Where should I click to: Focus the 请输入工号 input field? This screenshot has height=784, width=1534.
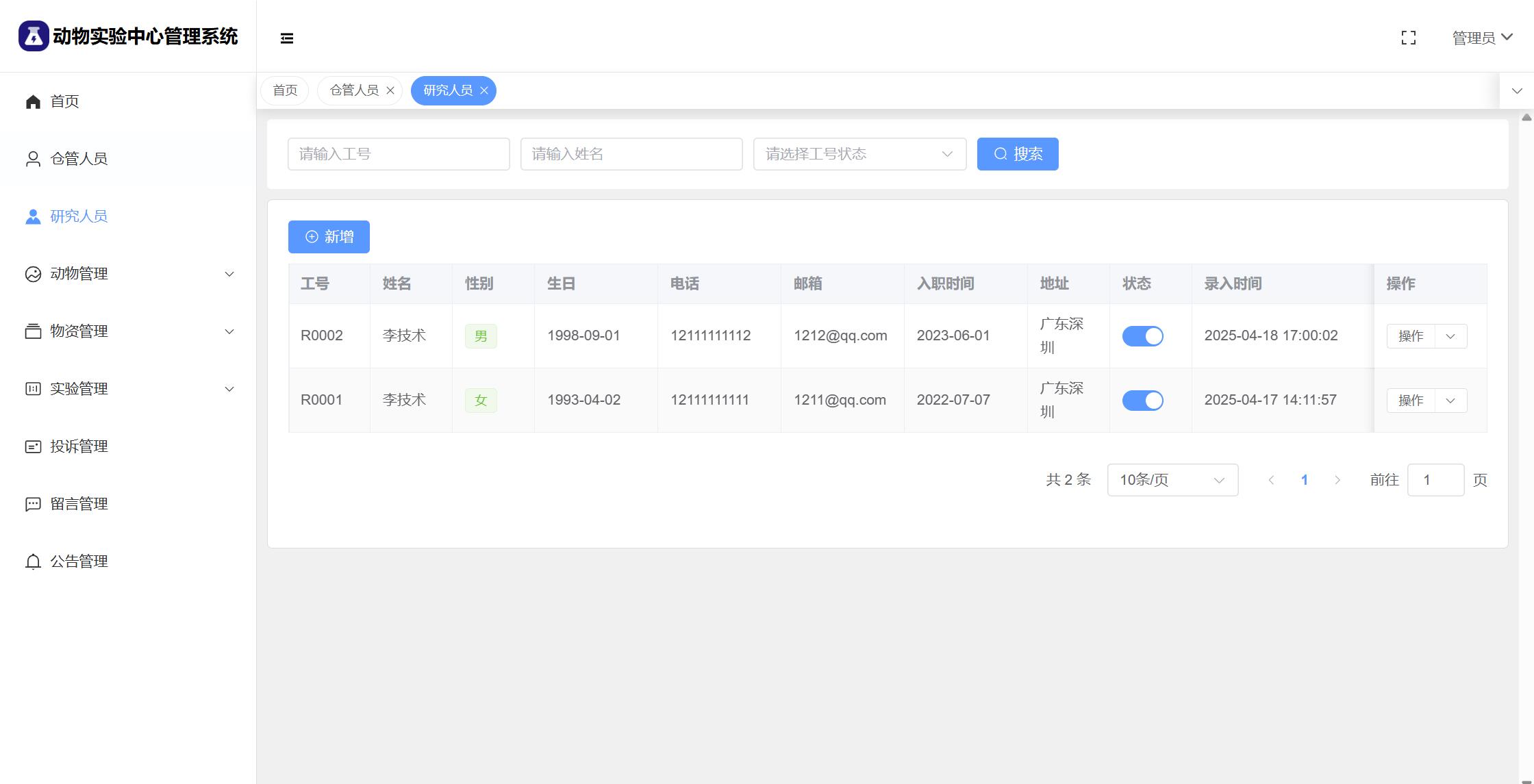(x=398, y=154)
